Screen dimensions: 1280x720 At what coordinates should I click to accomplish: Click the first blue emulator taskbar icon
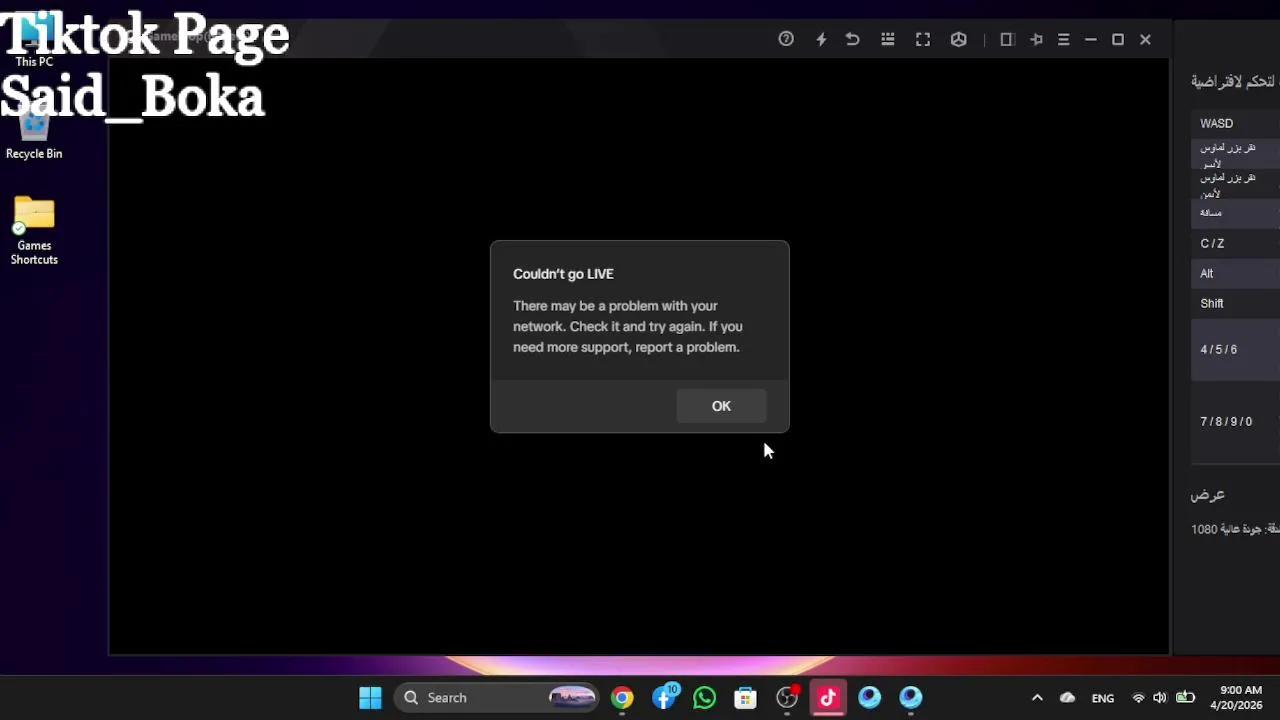(869, 697)
